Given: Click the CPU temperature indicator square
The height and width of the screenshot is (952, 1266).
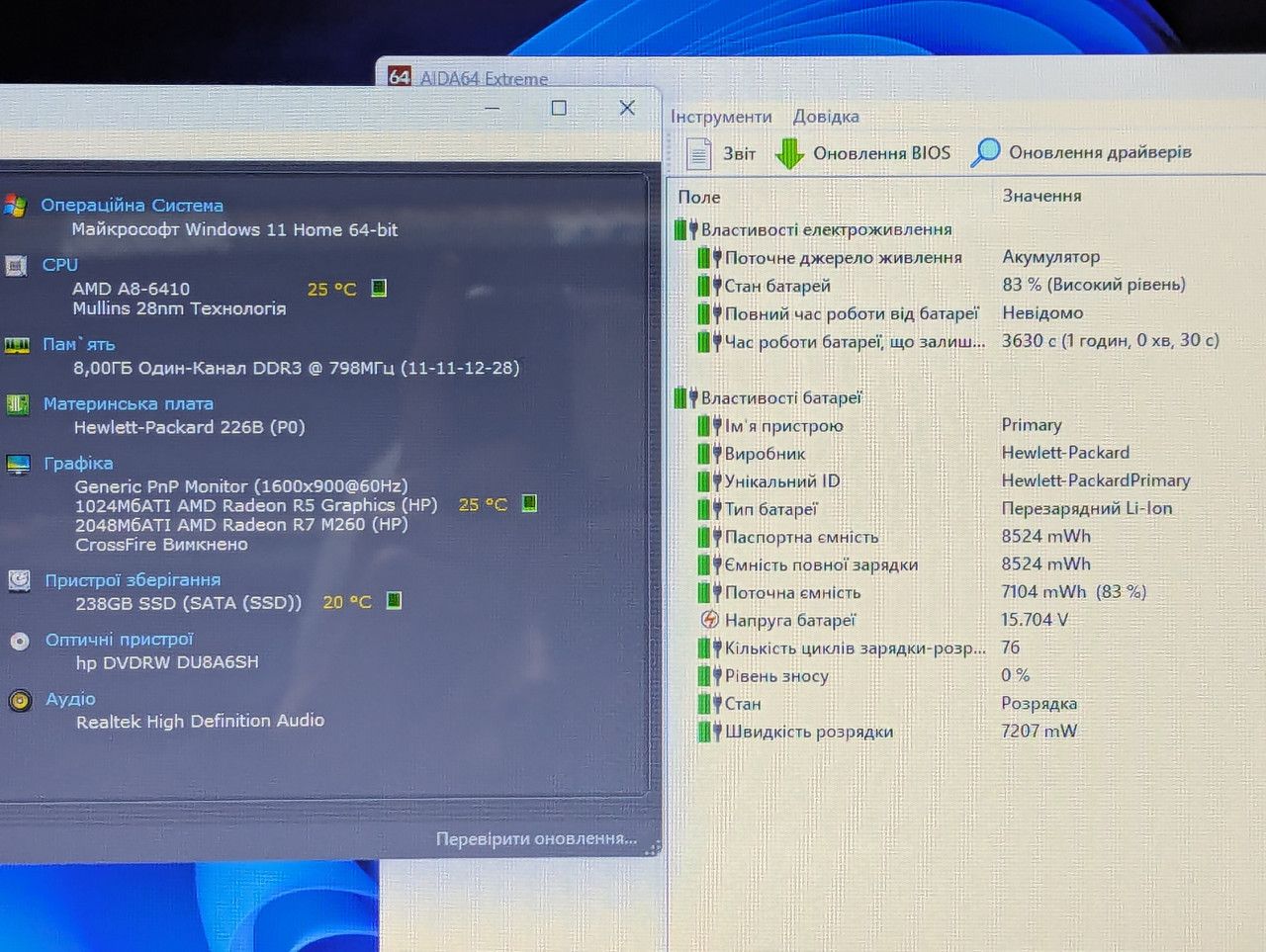Looking at the screenshot, I should pos(379,288).
